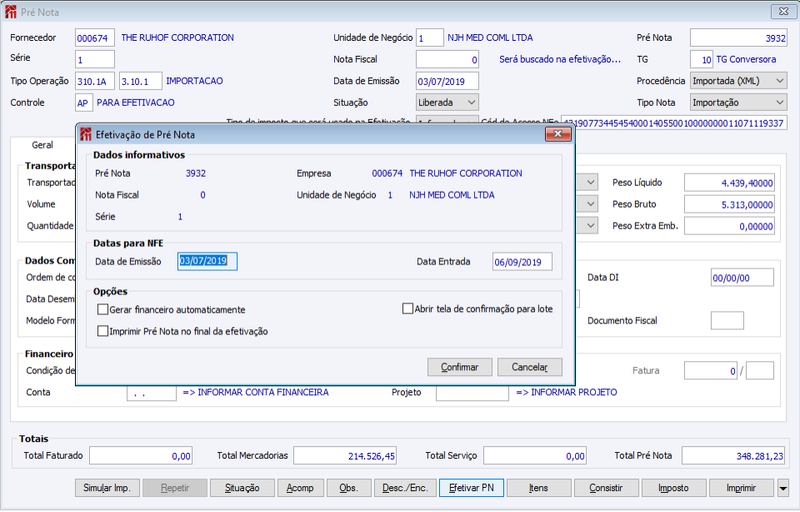Click the Cód de Acesso NFe key field
The width and height of the screenshot is (800, 512).
[x=674, y=122]
